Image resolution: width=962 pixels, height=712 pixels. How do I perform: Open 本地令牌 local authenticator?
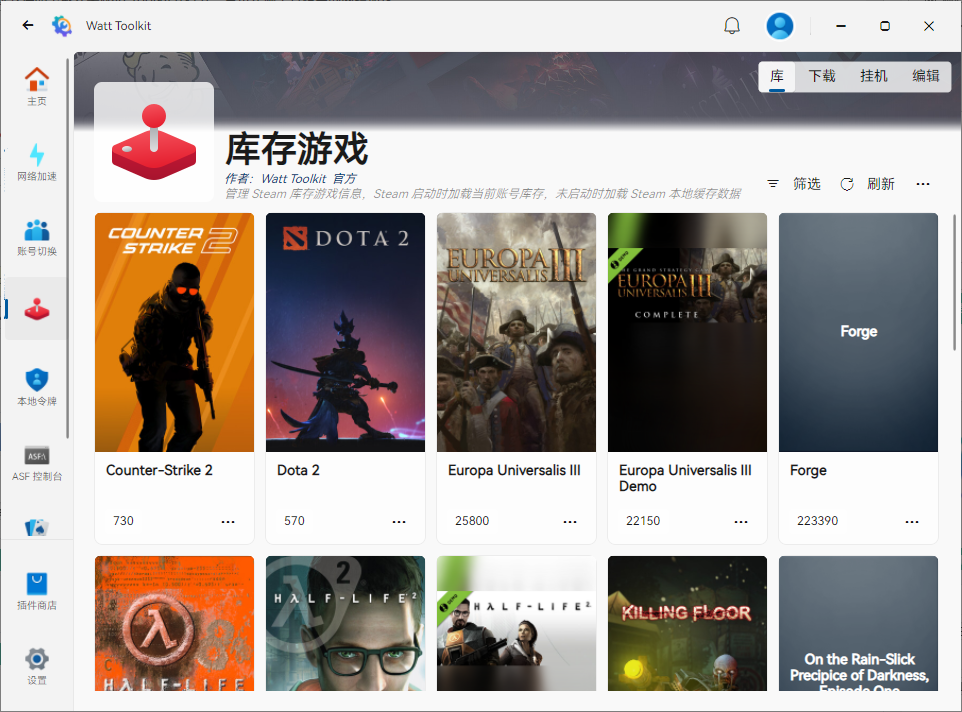37,387
